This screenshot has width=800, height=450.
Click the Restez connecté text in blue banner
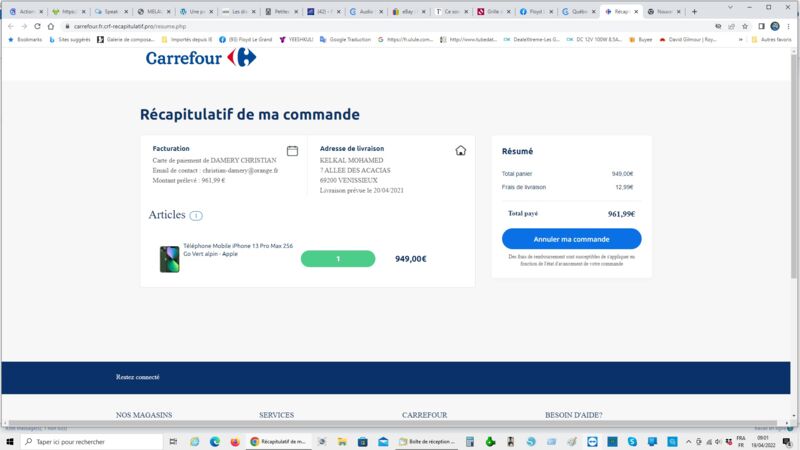(x=138, y=377)
